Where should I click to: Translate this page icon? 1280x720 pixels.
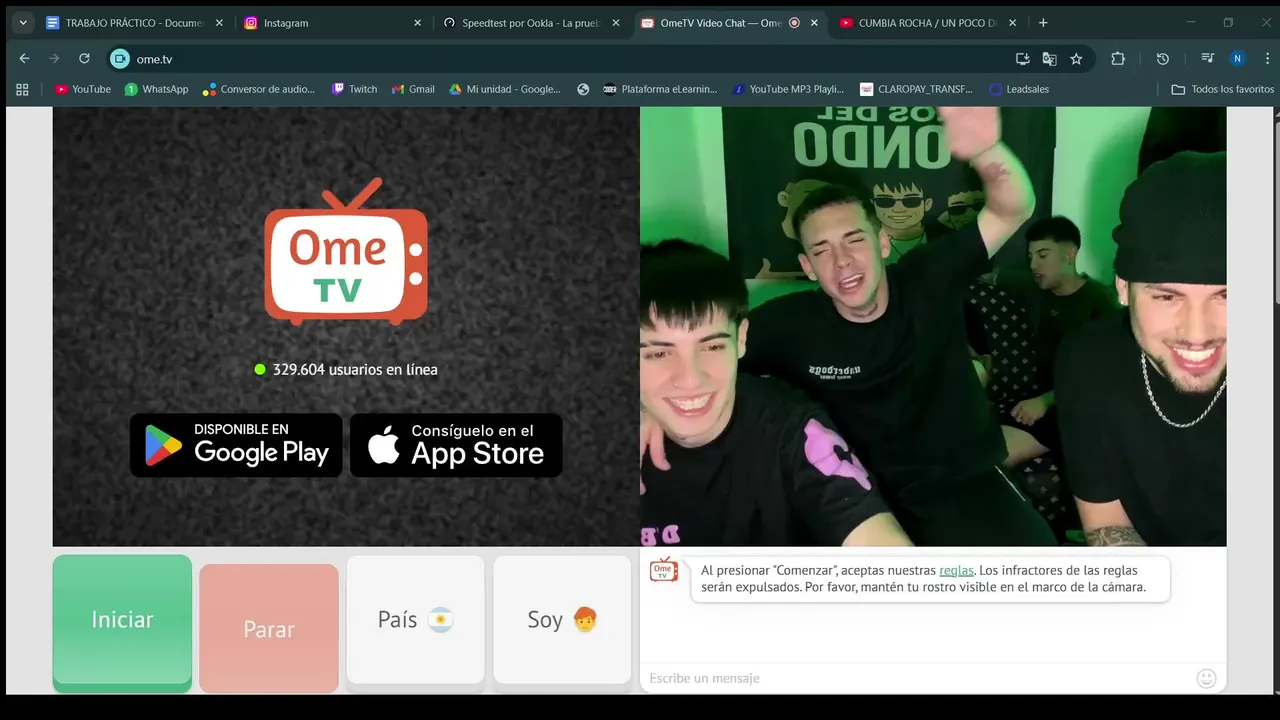1049,59
